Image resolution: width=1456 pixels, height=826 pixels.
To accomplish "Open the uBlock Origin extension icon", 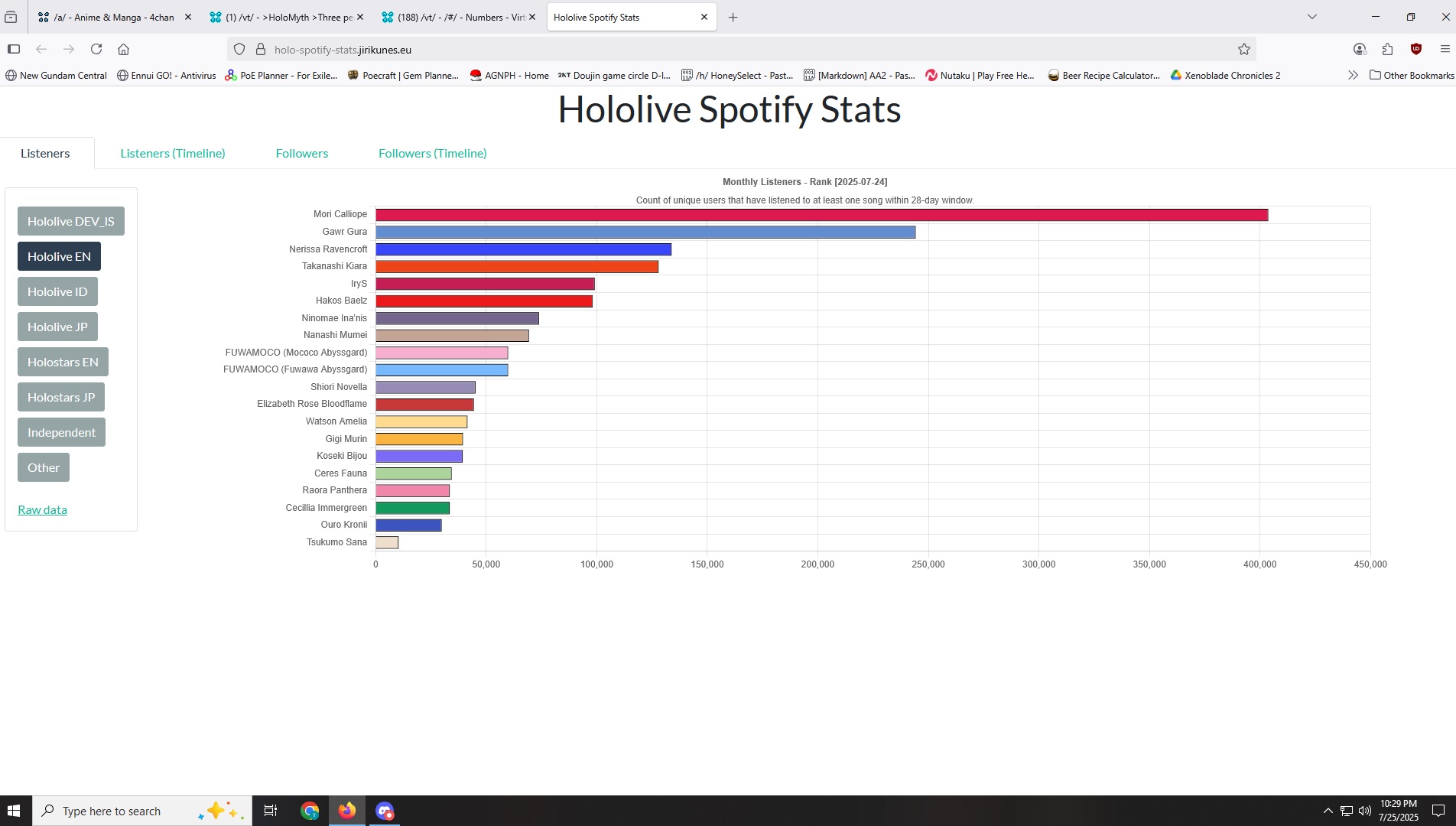I will click(1415, 49).
